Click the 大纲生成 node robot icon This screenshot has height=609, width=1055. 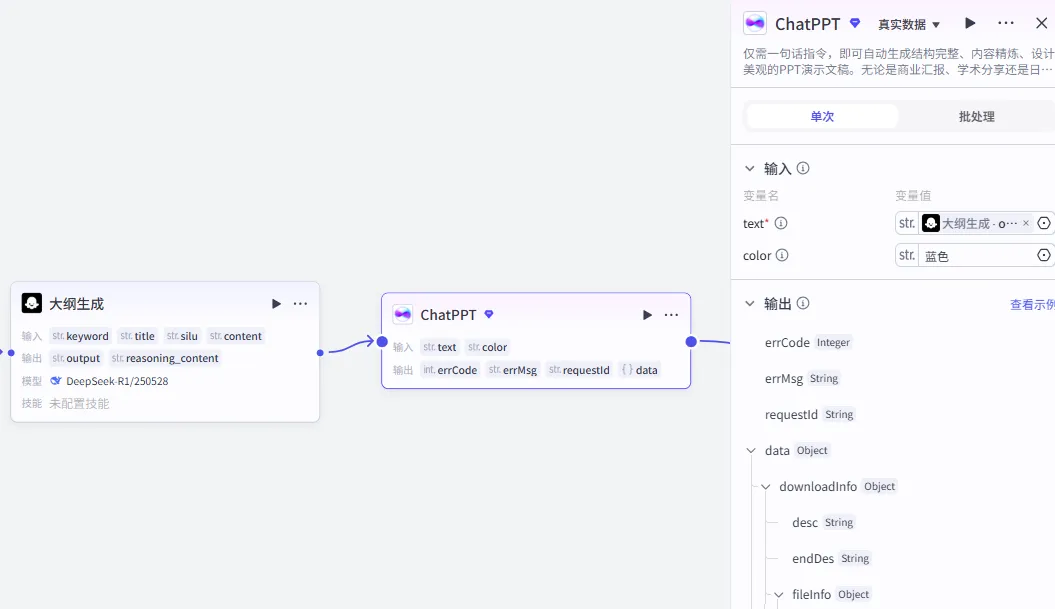click(32, 303)
